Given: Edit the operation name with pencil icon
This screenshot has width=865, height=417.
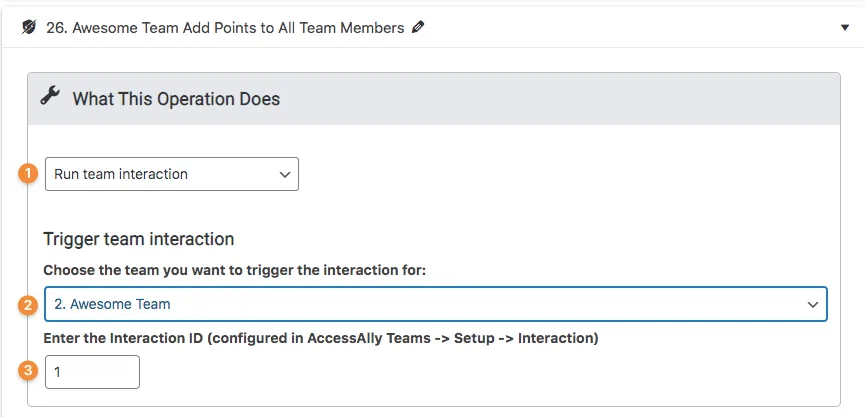Looking at the screenshot, I should [418, 26].
